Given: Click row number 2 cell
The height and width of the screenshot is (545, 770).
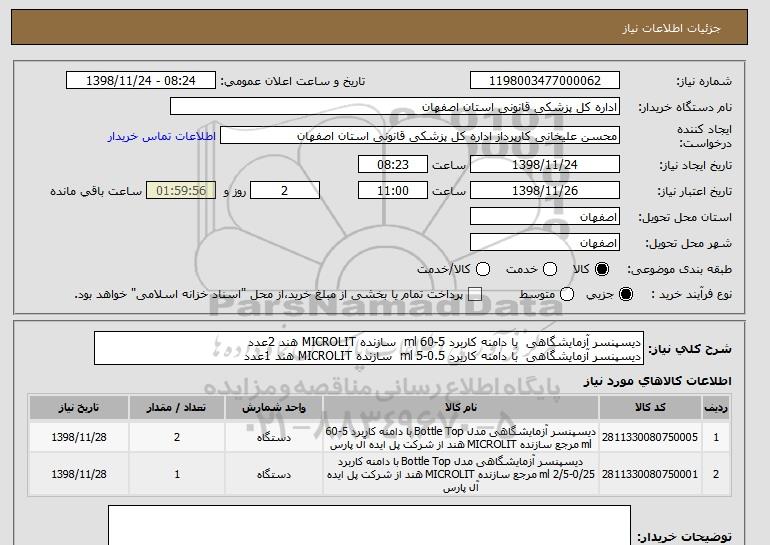Looking at the screenshot, I should click(716, 474).
